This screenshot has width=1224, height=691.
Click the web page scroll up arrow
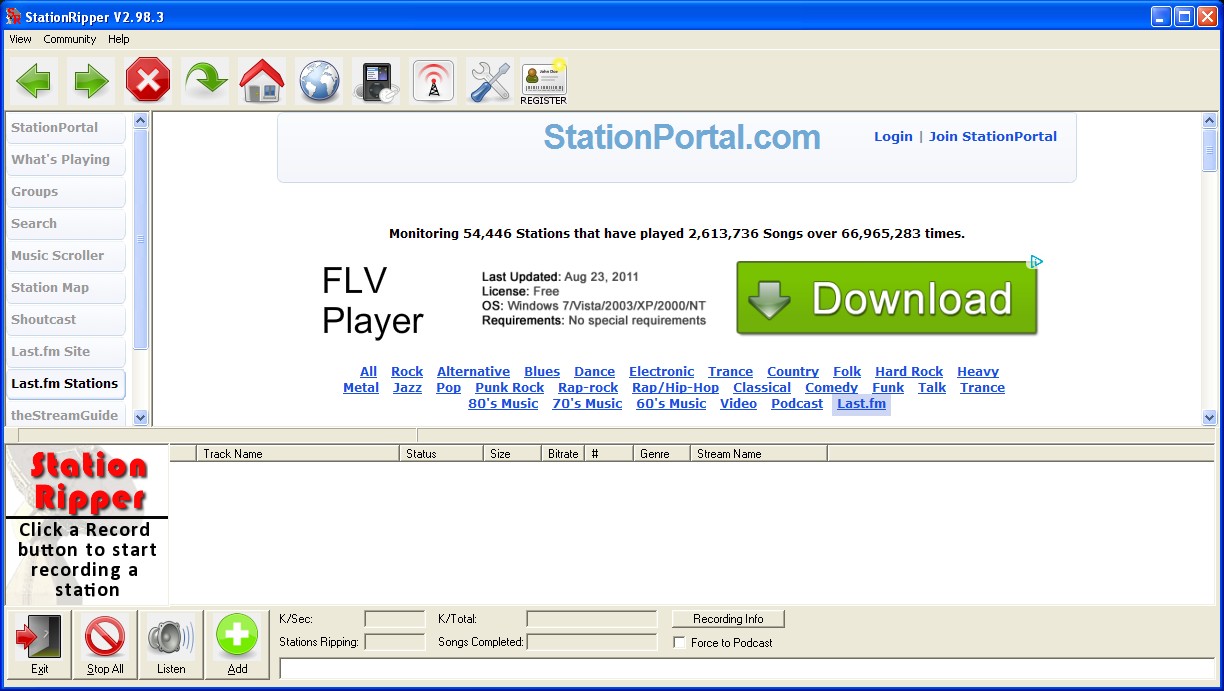(x=1209, y=121)
